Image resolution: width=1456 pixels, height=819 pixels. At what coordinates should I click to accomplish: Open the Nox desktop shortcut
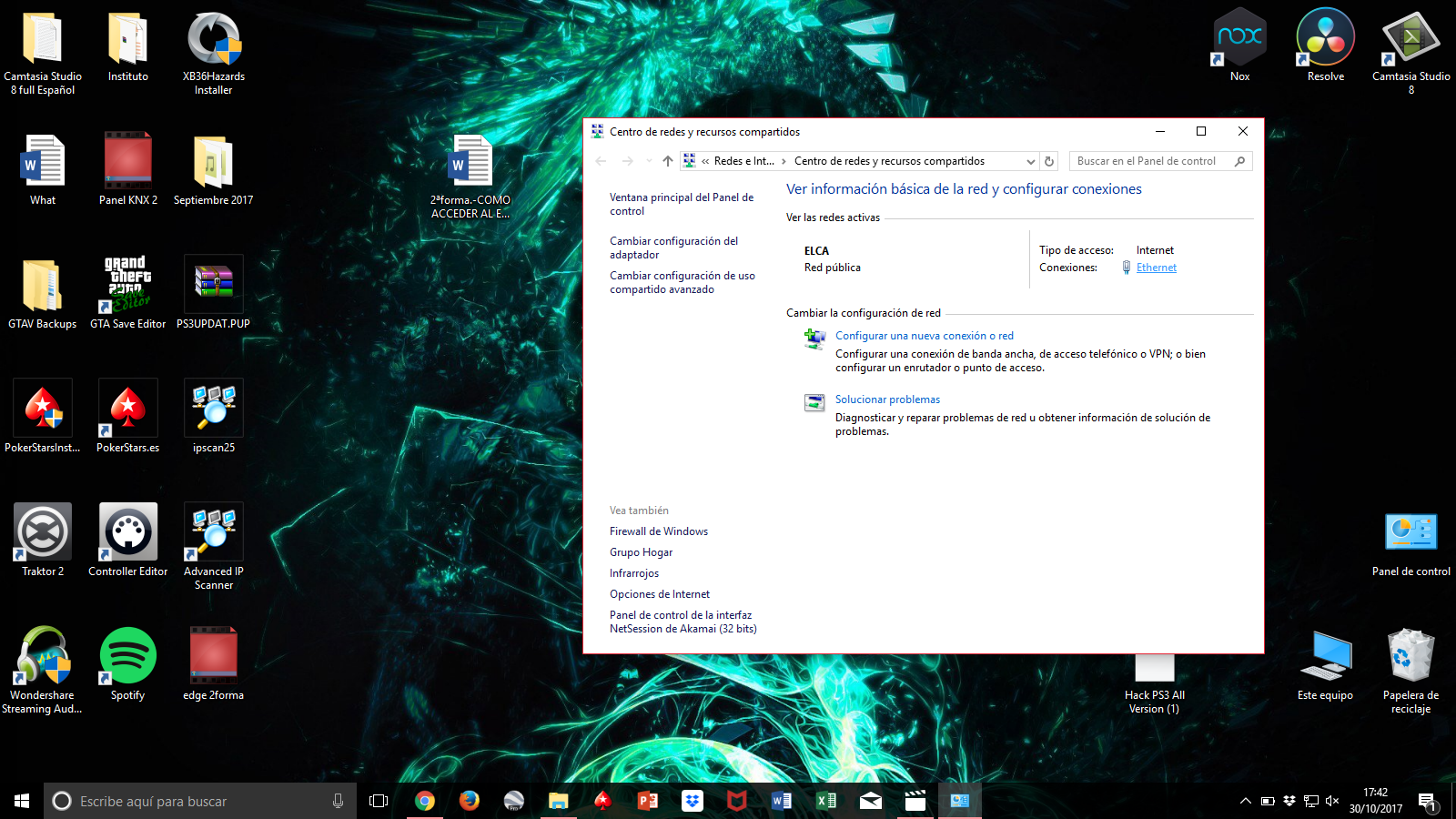(1239, 45)
